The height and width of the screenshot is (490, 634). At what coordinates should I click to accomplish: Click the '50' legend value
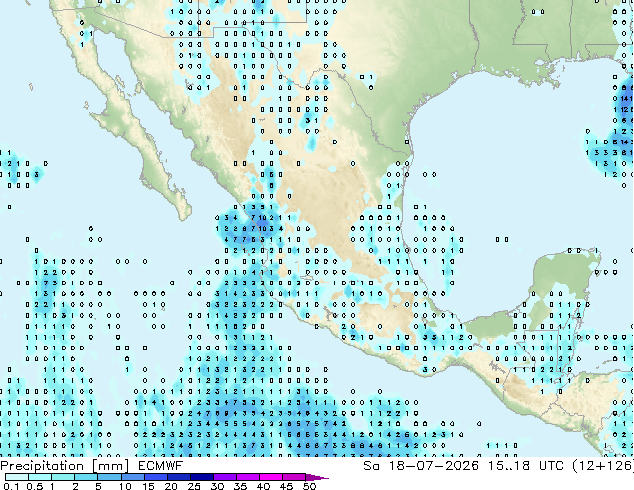click(x=309, y=486)
